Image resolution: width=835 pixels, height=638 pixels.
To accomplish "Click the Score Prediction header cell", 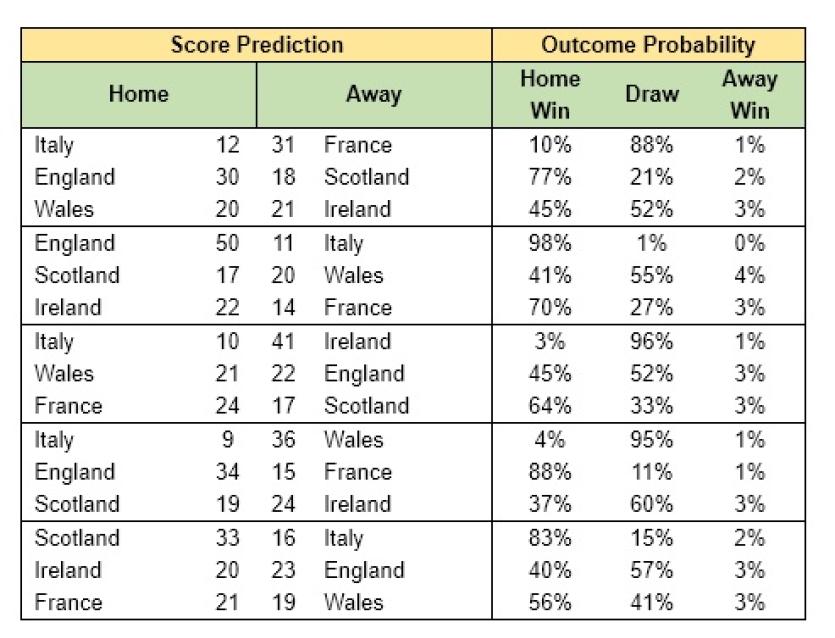I will 257,45.
